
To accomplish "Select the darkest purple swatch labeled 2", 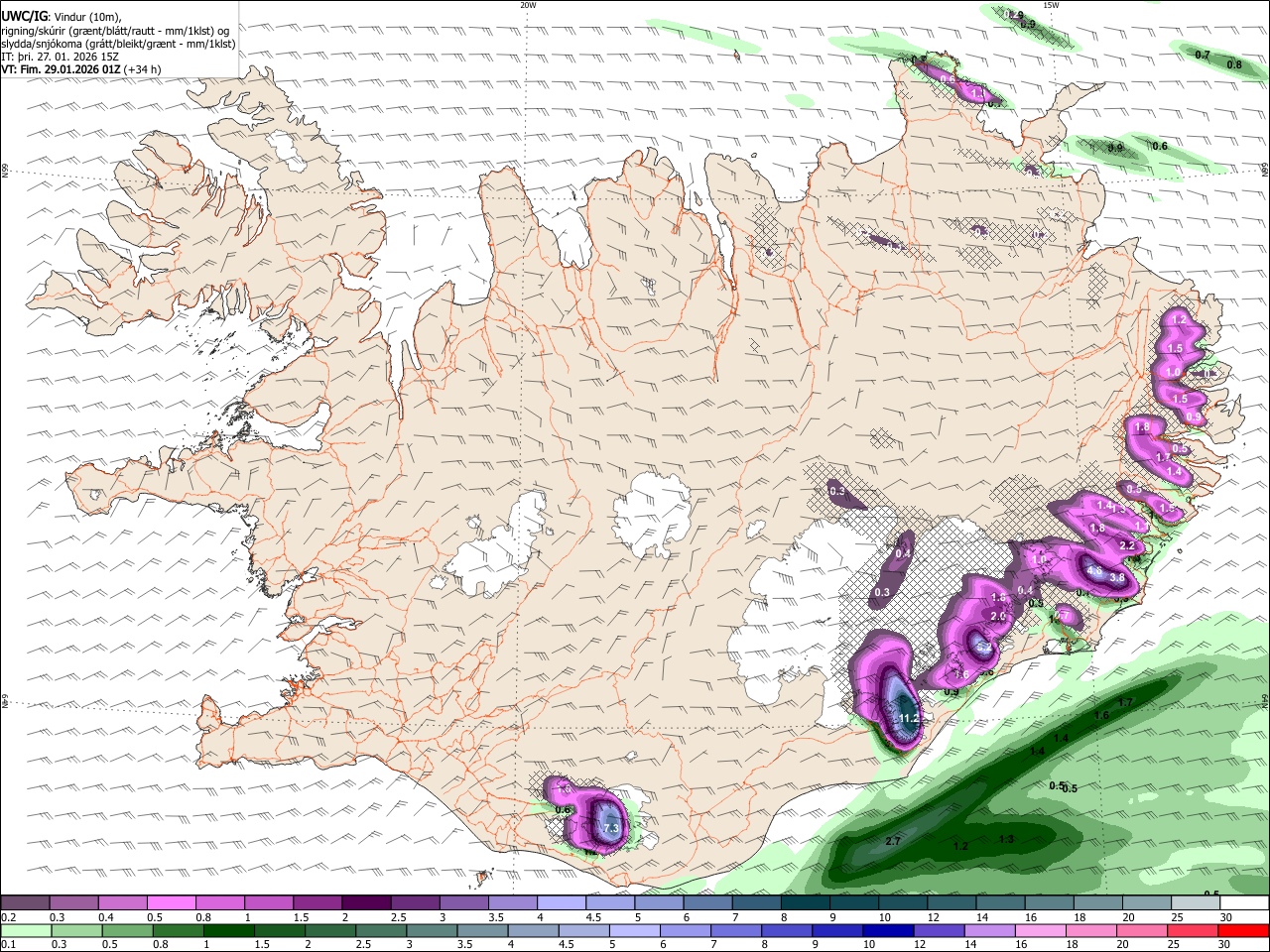I will pos(366,903).
